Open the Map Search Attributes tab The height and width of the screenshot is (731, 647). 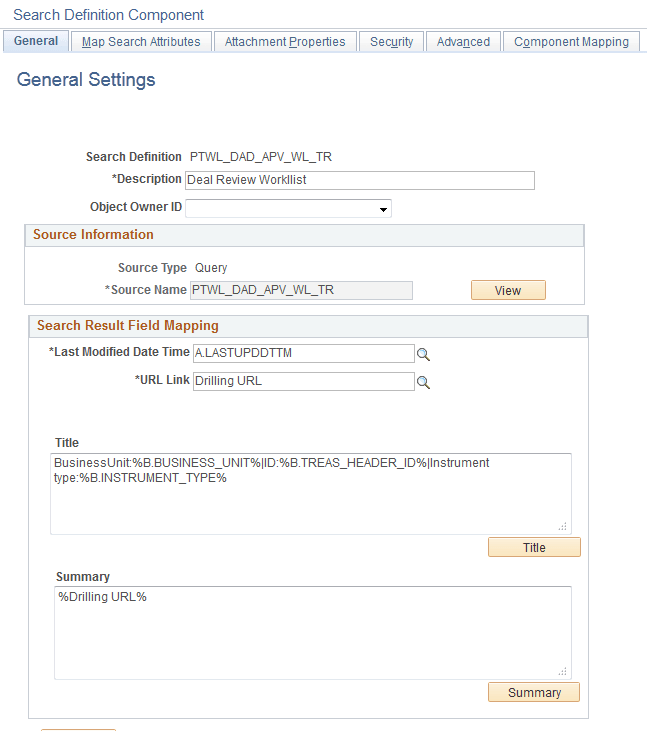click(x=141, y=41)
